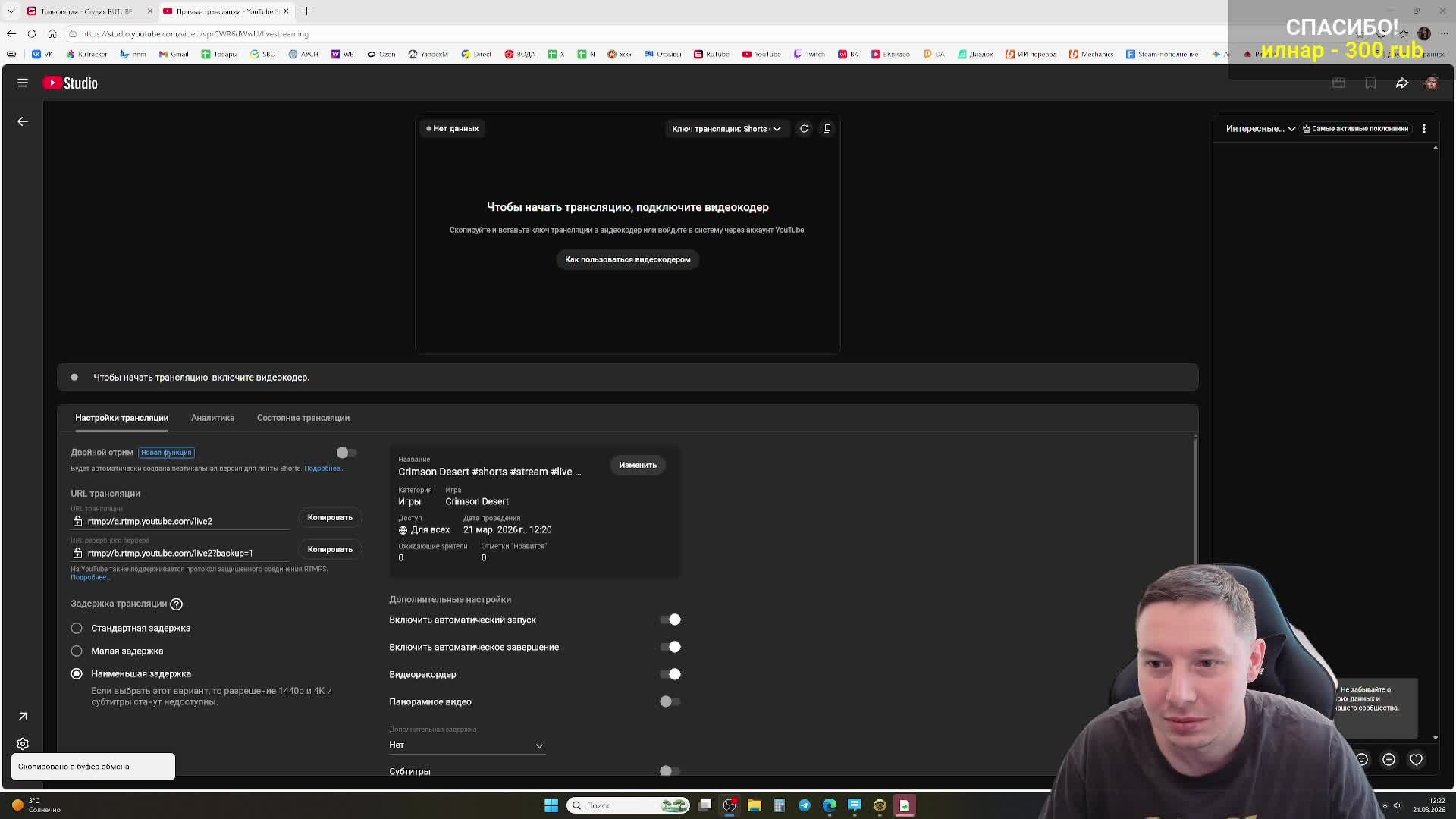Open the YouTube Studio hamburger menu
The height and width of the screenshot is (819, 1456).
23,83
